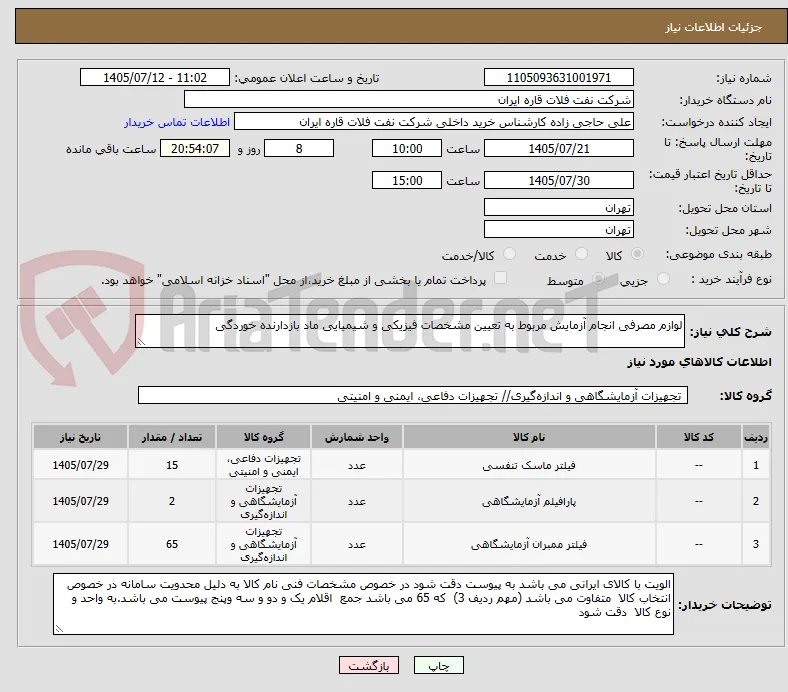Image resolution: width=788 pixels, height=692 pixels.
Task: Click unit عدد in پارافیلم row
Action: pyautogui.click(x=357, y=502)
